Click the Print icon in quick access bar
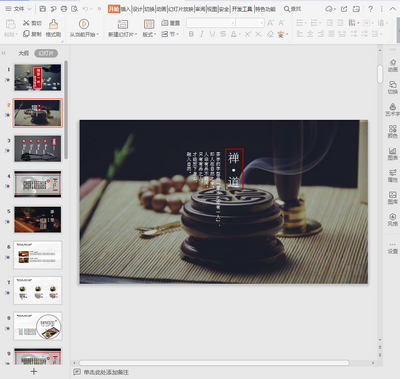The width and height of the screenshot is (400, 379). click(64, 9)
